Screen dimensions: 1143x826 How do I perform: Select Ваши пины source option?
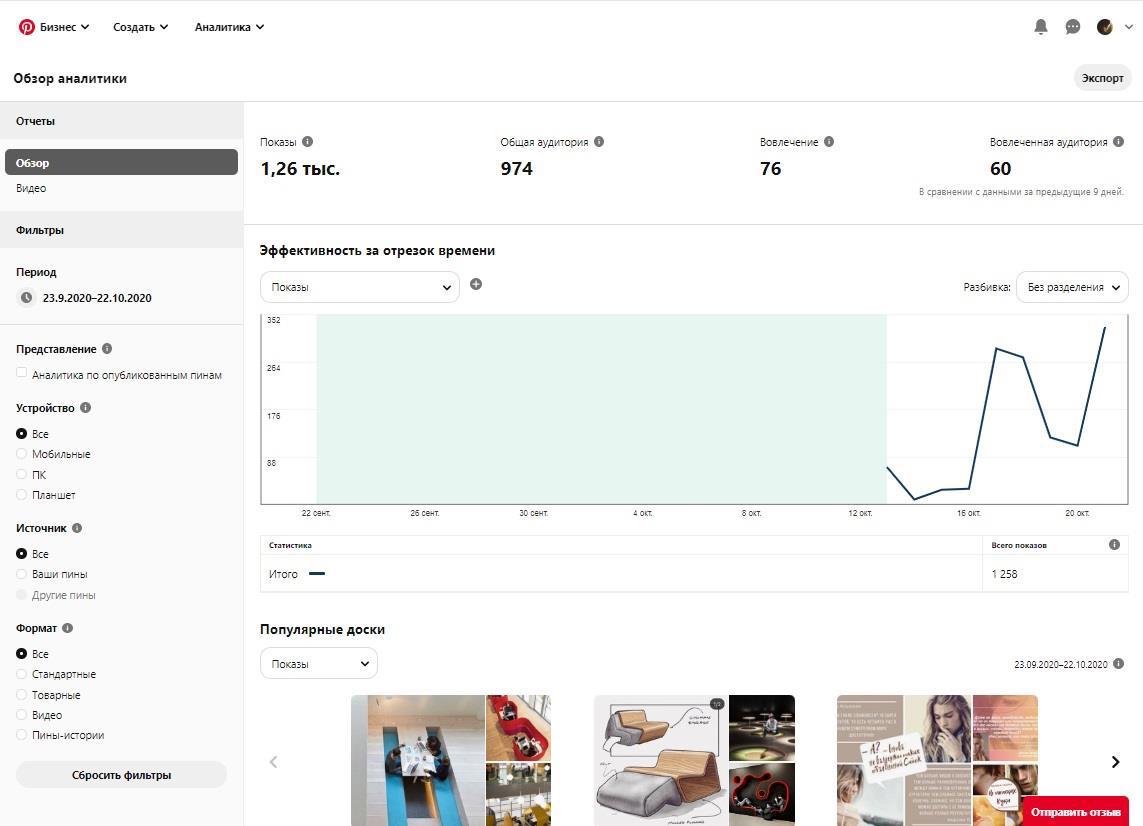22,574
